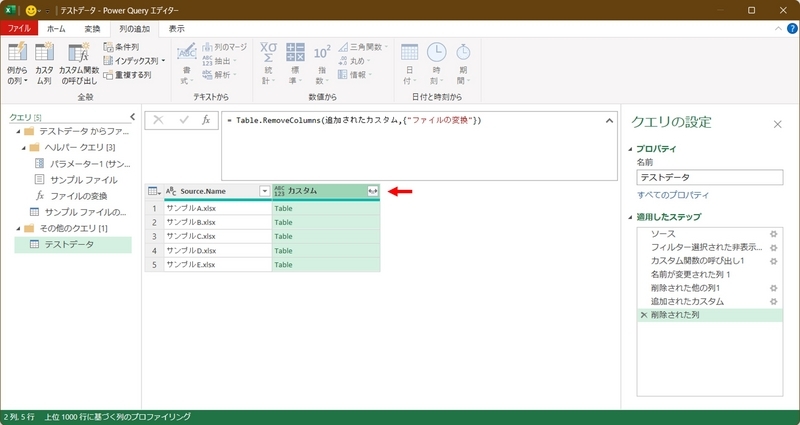Cancel the formula edit with X icon

click(158, 120)
